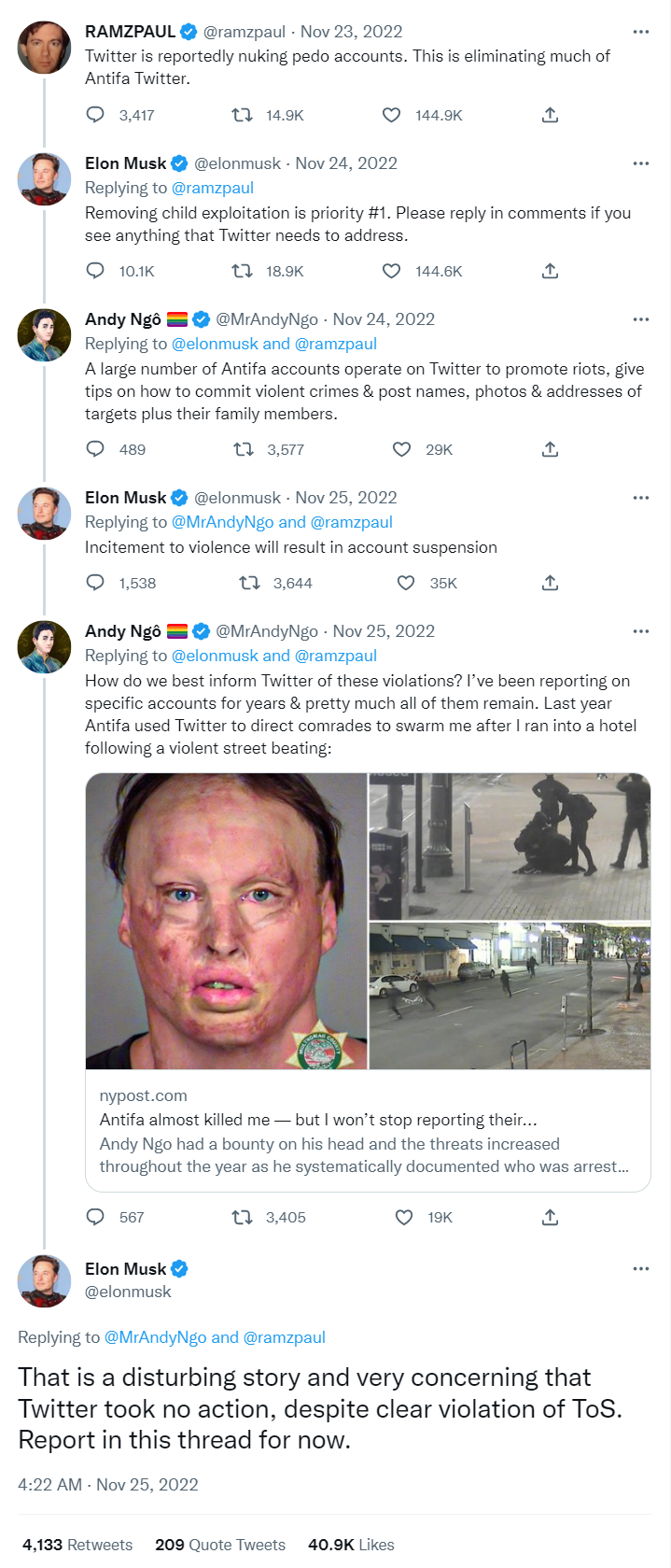Share Elon Musk's Nov 24 reply
This screenshot has height=1568, width=671.
pyautogui.click(x=550, y=271)
